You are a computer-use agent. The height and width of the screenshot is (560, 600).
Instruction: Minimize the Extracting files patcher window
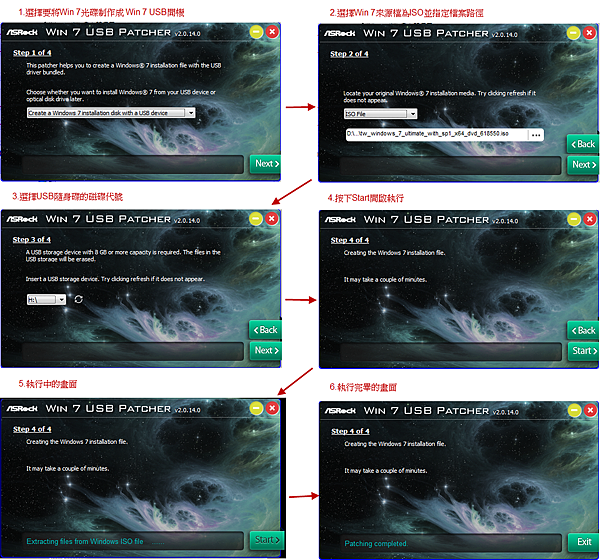point(256,408)
